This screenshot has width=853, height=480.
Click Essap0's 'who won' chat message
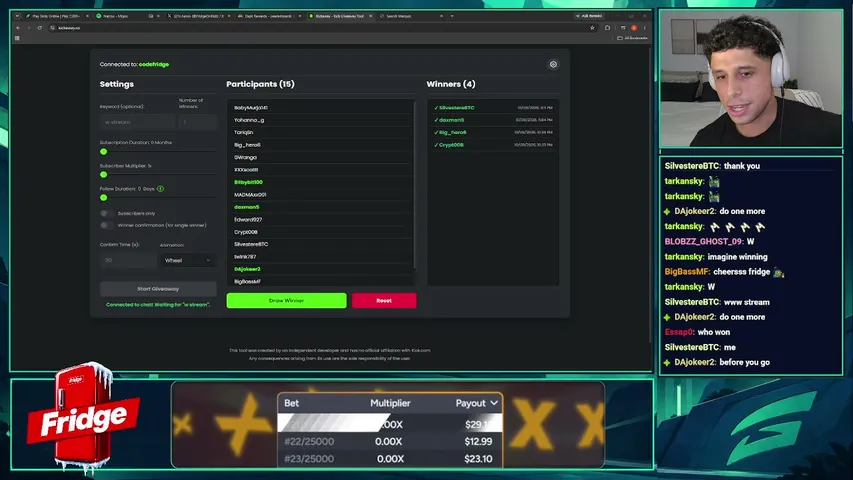tap(697, 332)
